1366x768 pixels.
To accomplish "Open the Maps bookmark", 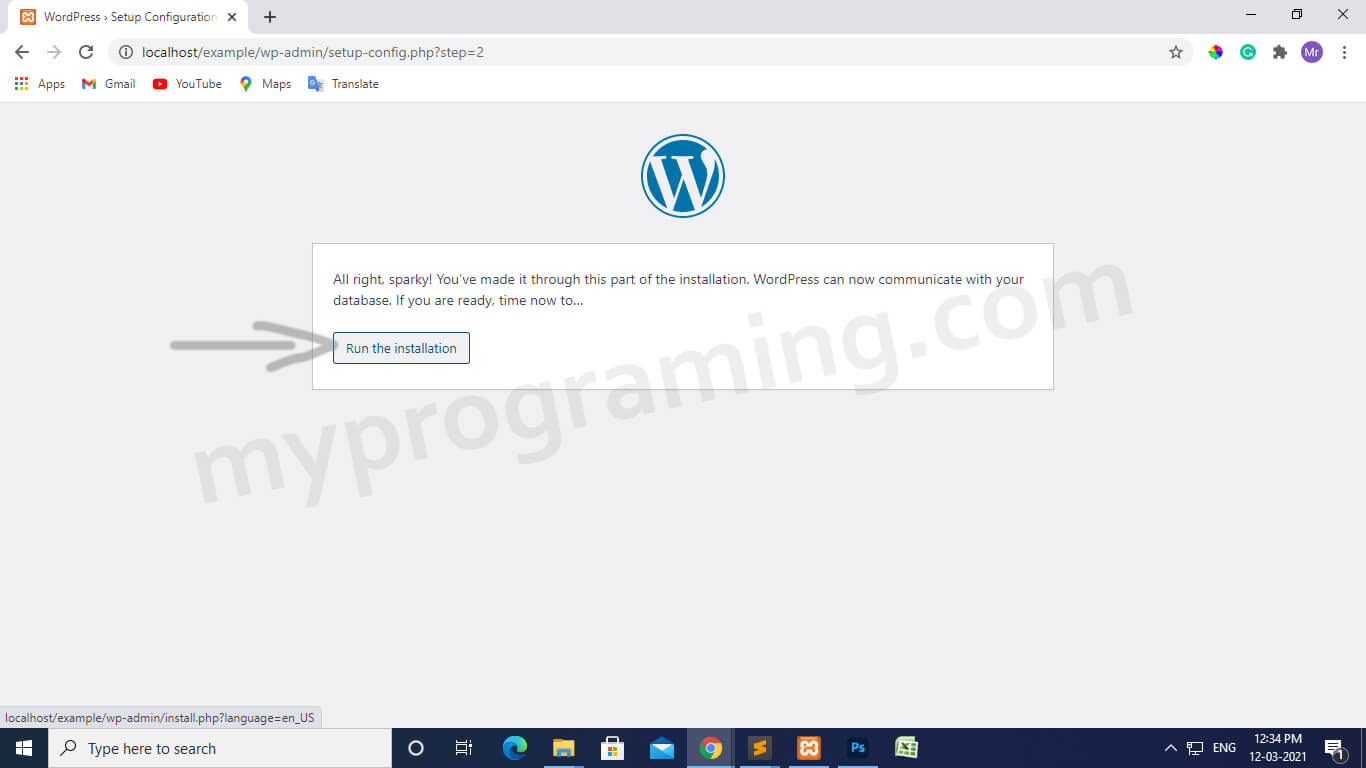I will click(x=265, y=84).
